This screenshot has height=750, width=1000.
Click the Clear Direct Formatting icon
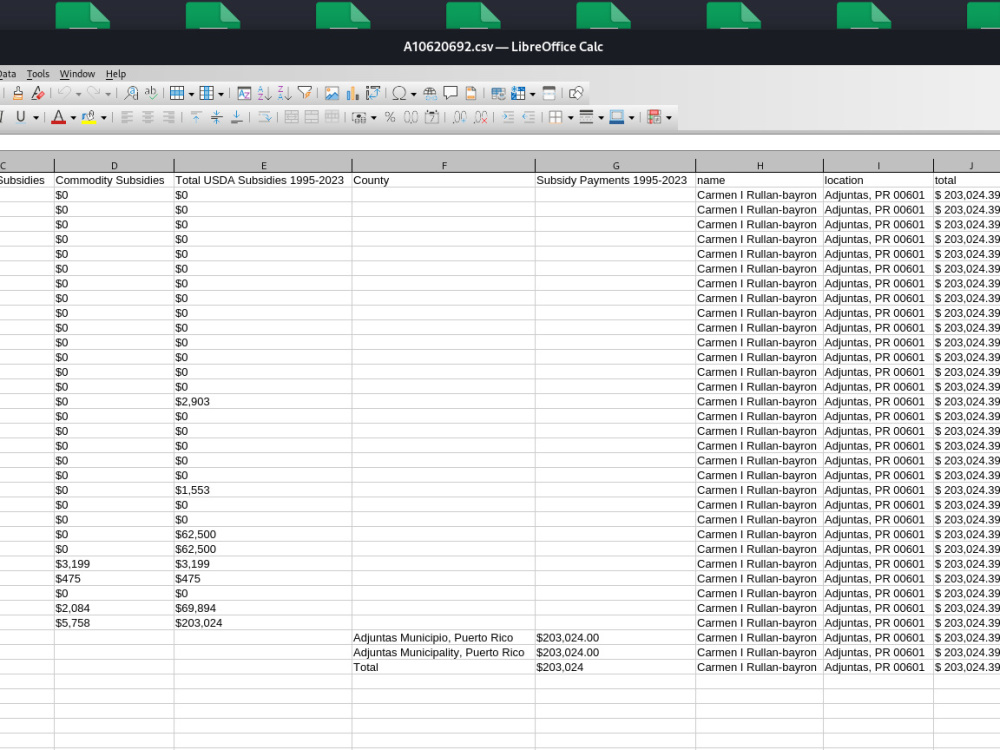click(x=38, y=94)
